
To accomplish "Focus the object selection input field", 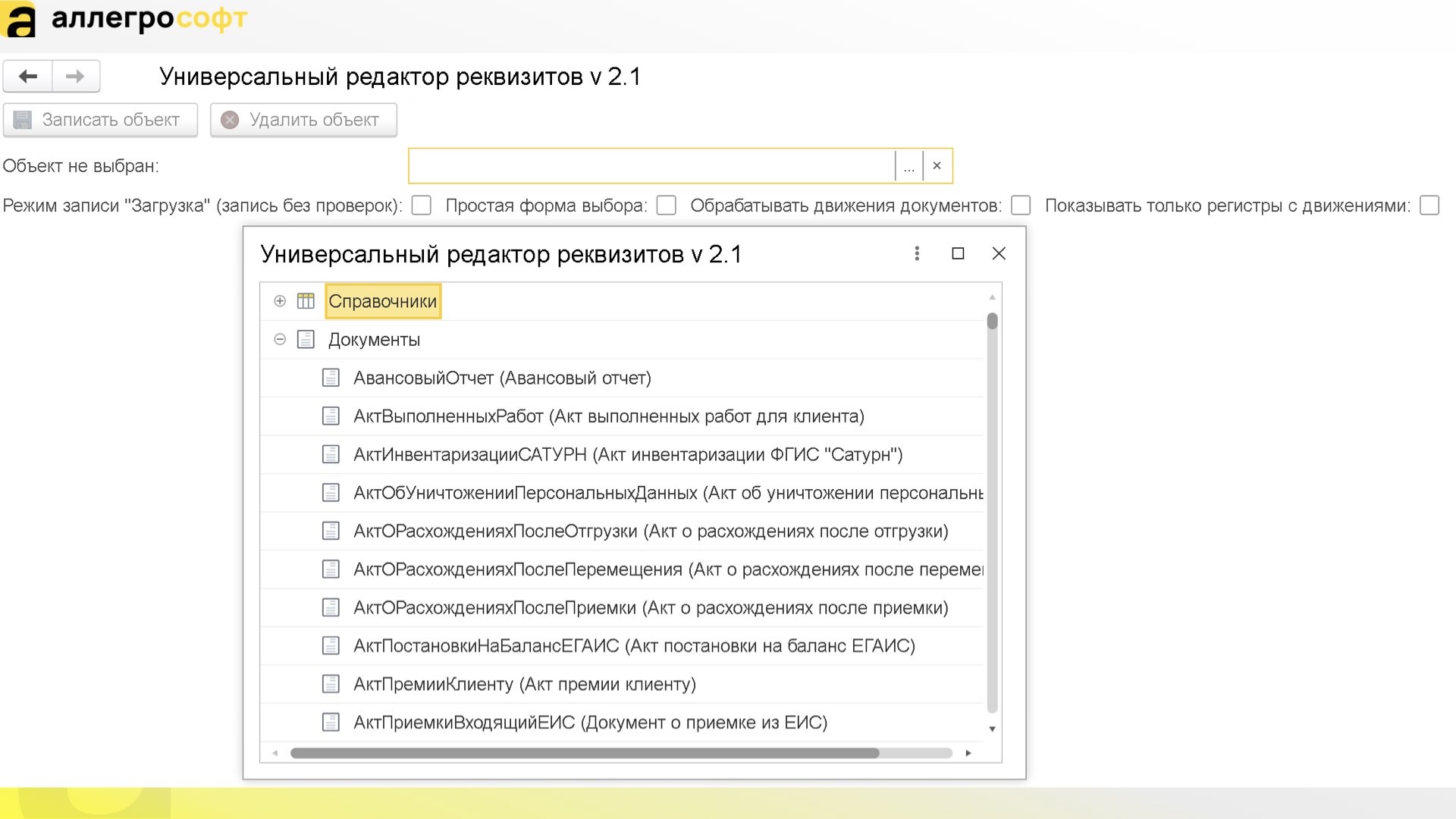I will tap(652, 166).
